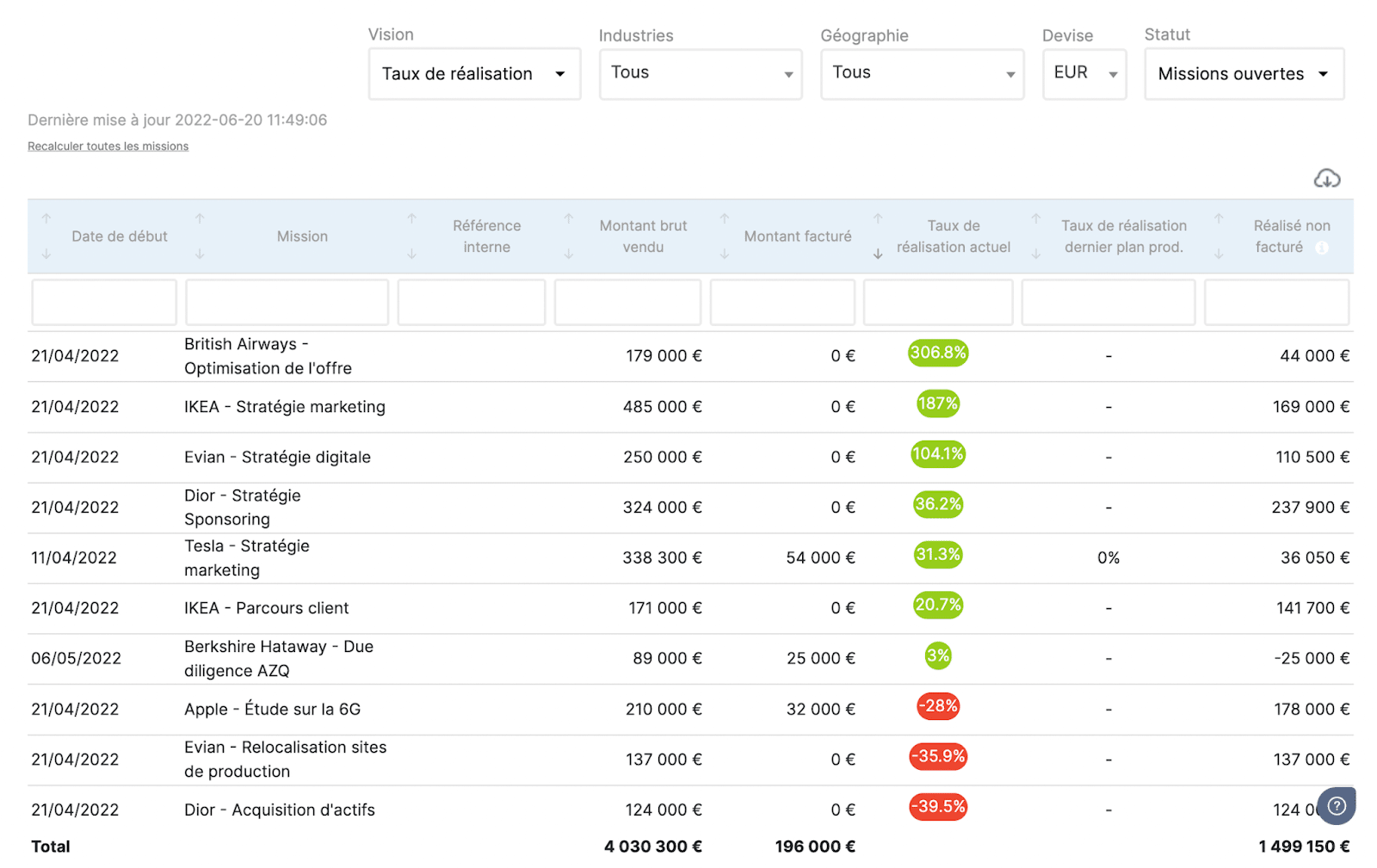Viewport: 1377px width, 868px height.
Task: Click the -25 000 € unbilled amount
Action: [x=1312, y=659]
